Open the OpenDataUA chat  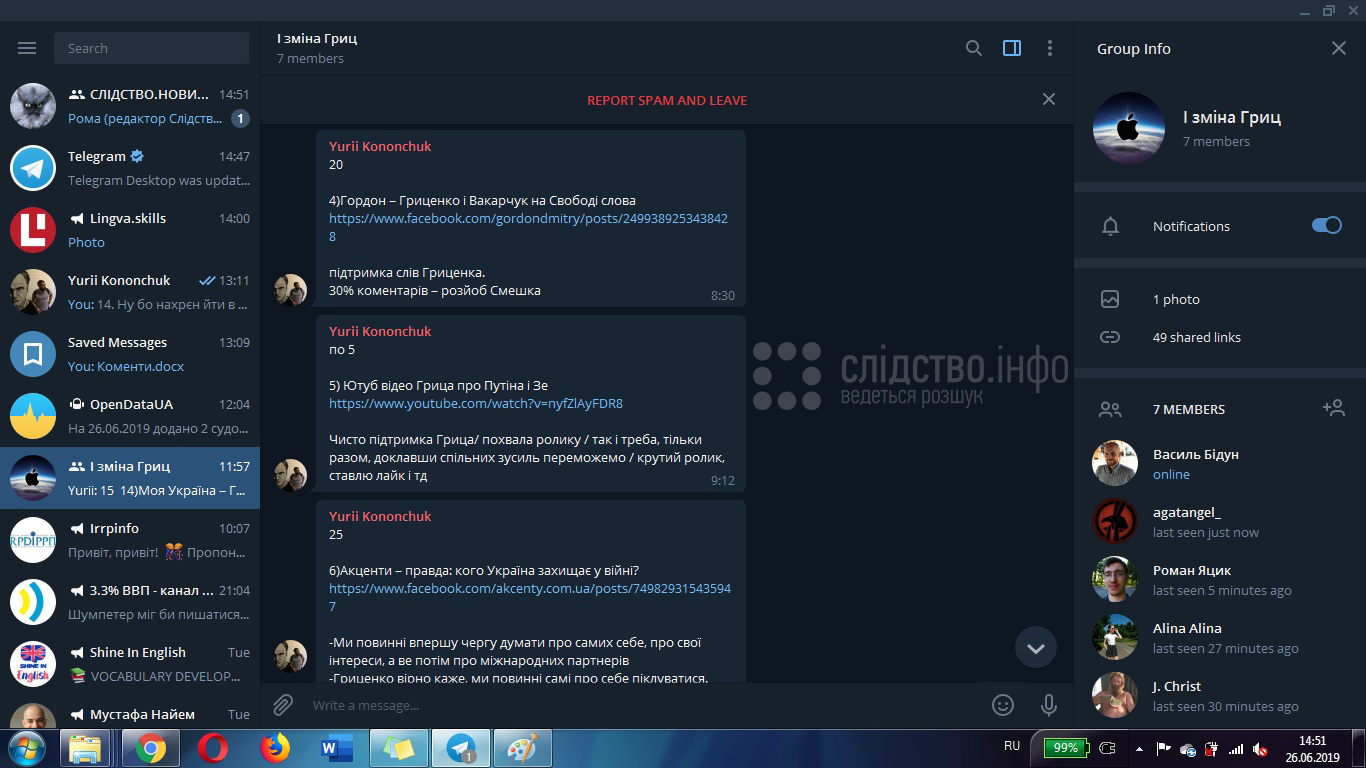[x=130, y=416]
